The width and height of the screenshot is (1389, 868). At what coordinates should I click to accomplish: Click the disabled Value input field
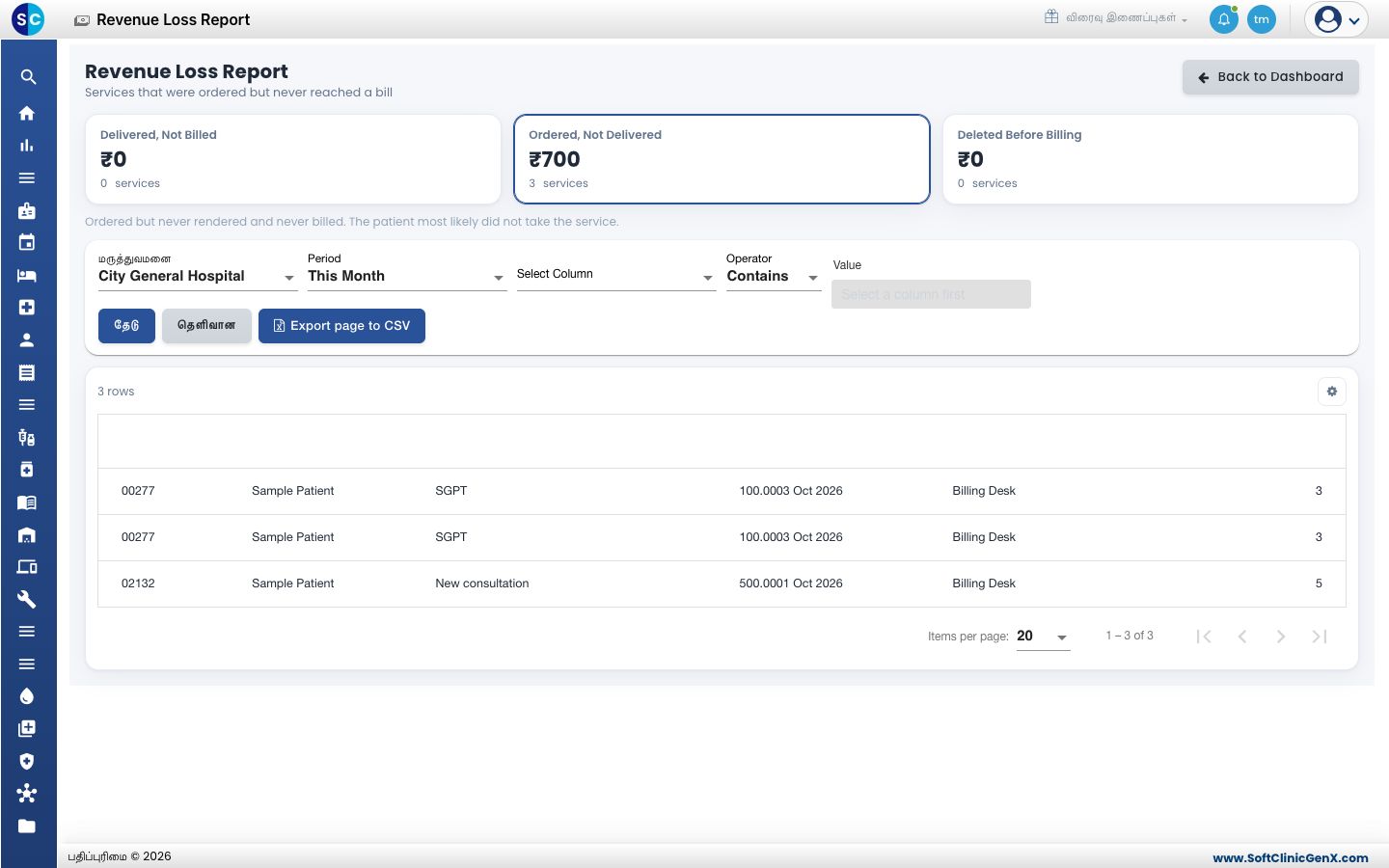[x=931, y=294]
